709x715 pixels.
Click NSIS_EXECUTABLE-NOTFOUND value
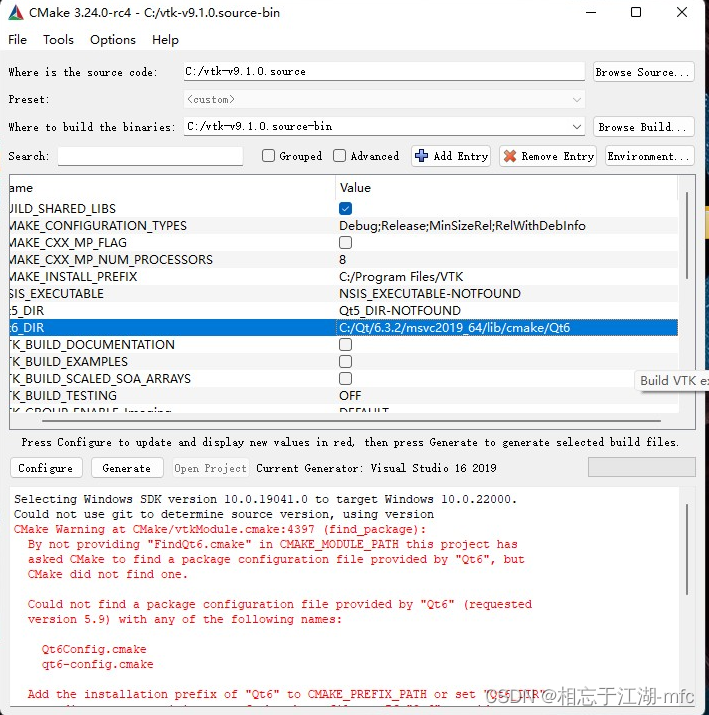[430, 293]
